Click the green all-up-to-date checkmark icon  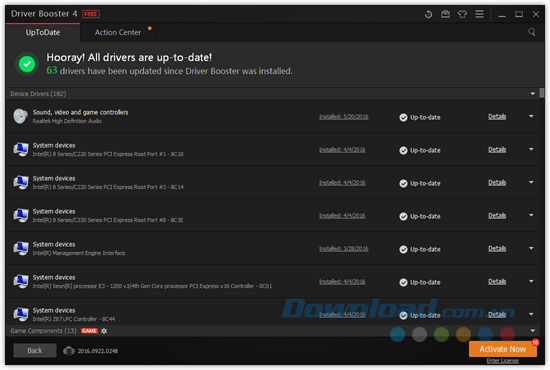coord(27,64)
